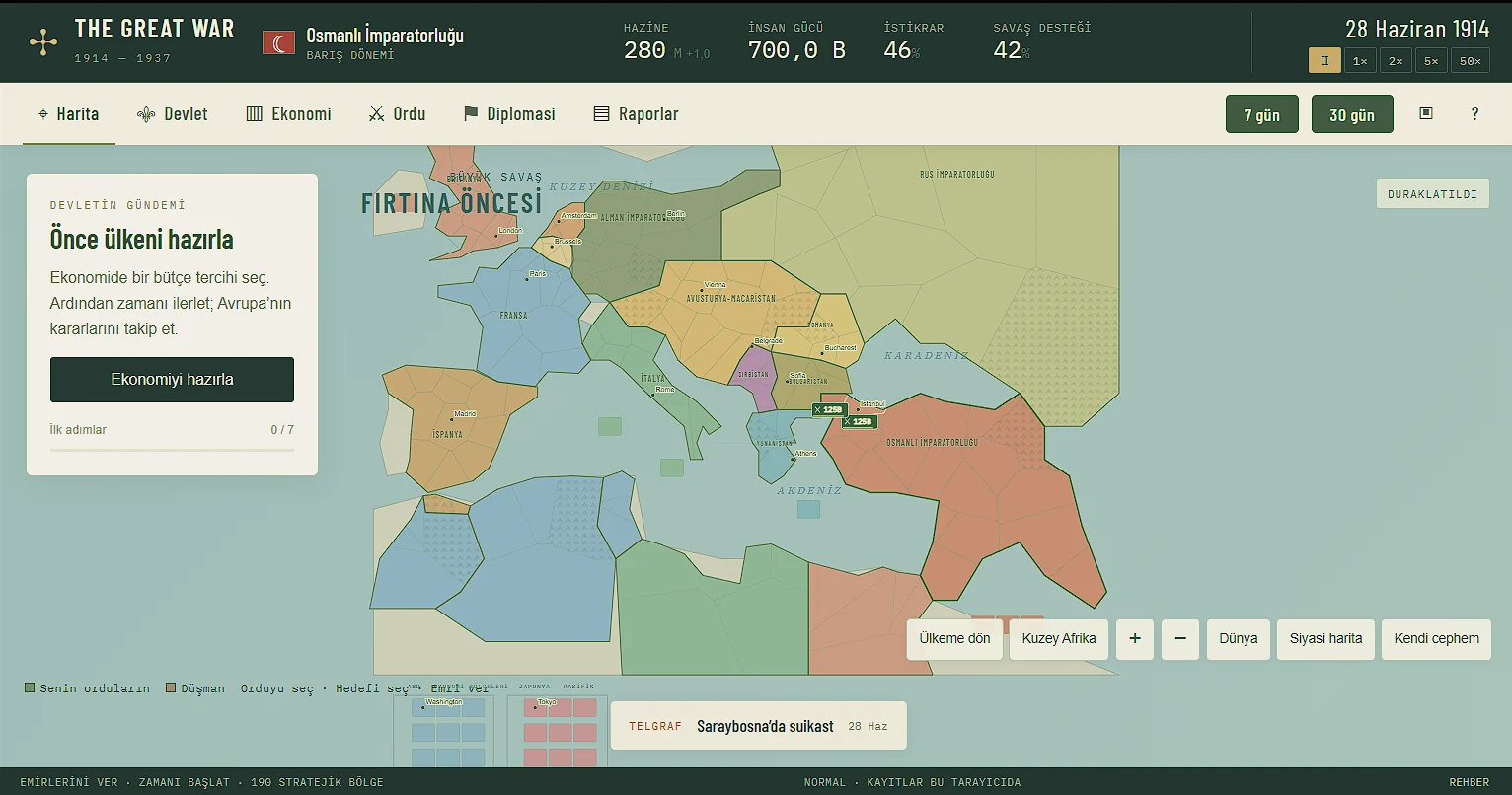Open the Saraybosna'da suikast telegraph notification
Screen dimensions: 1512x795
758,726
